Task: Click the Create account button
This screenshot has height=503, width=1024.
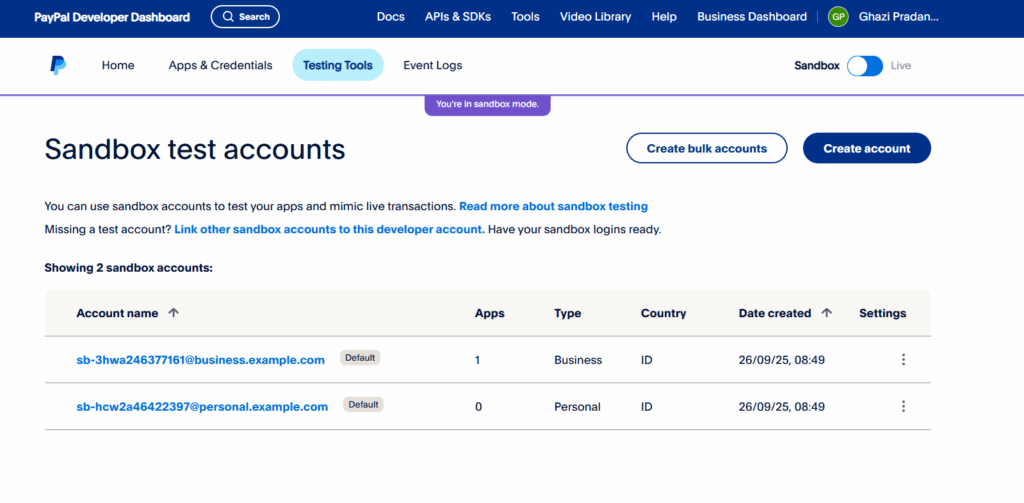Action: 867,148
